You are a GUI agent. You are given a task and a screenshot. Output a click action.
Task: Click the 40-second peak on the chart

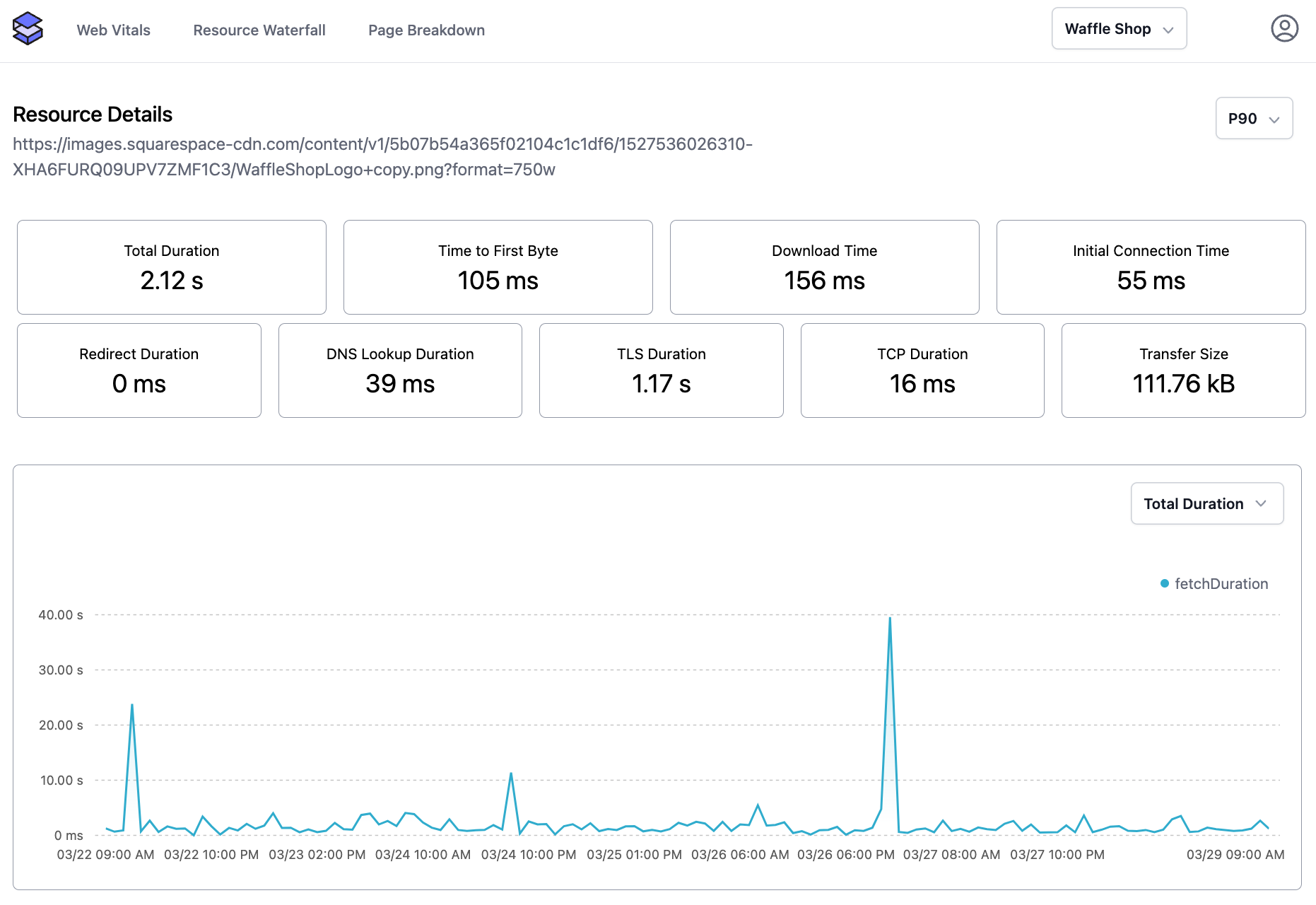890,619
